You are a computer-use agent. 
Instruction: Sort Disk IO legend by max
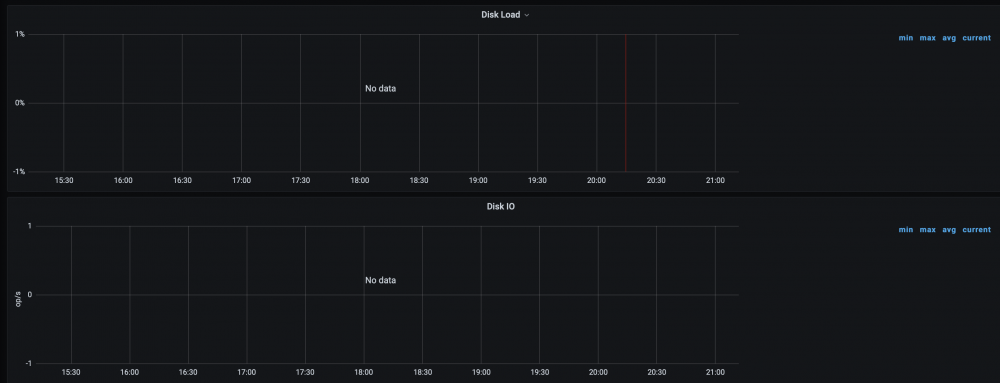(927, 229)
